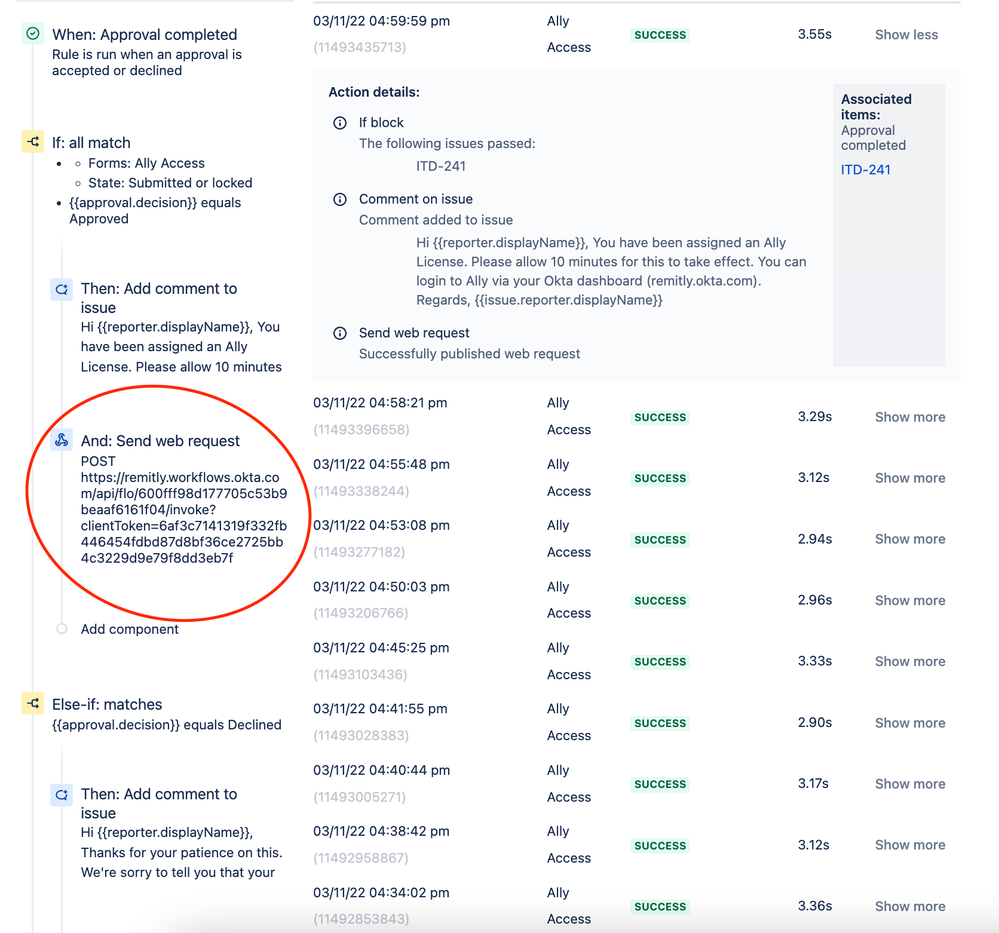Expand Show more for 04:41:55 pm entry
The width and height of the screenshot is (999, 933).
[x=910, y=723]
